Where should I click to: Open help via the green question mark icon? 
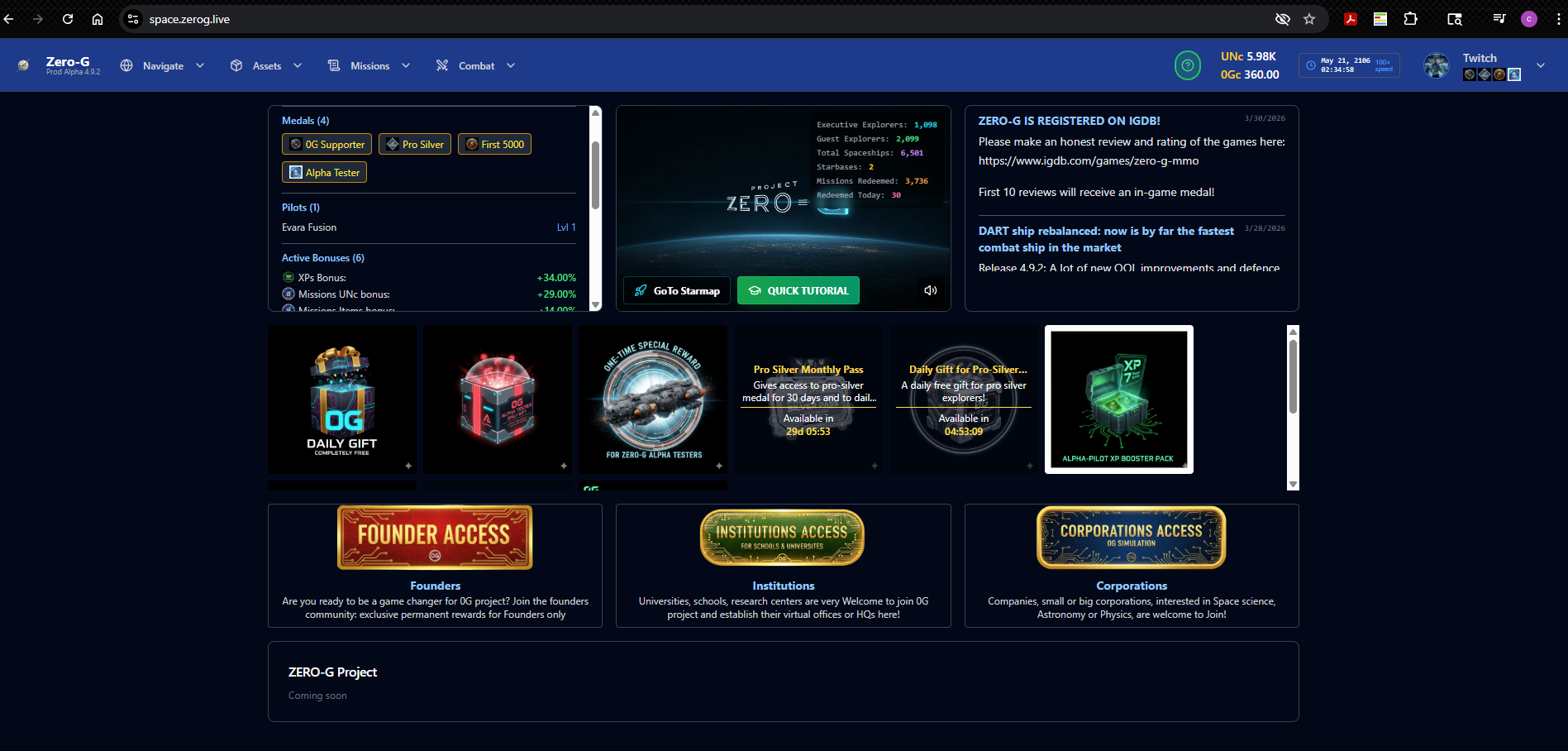pos(1187,65)
